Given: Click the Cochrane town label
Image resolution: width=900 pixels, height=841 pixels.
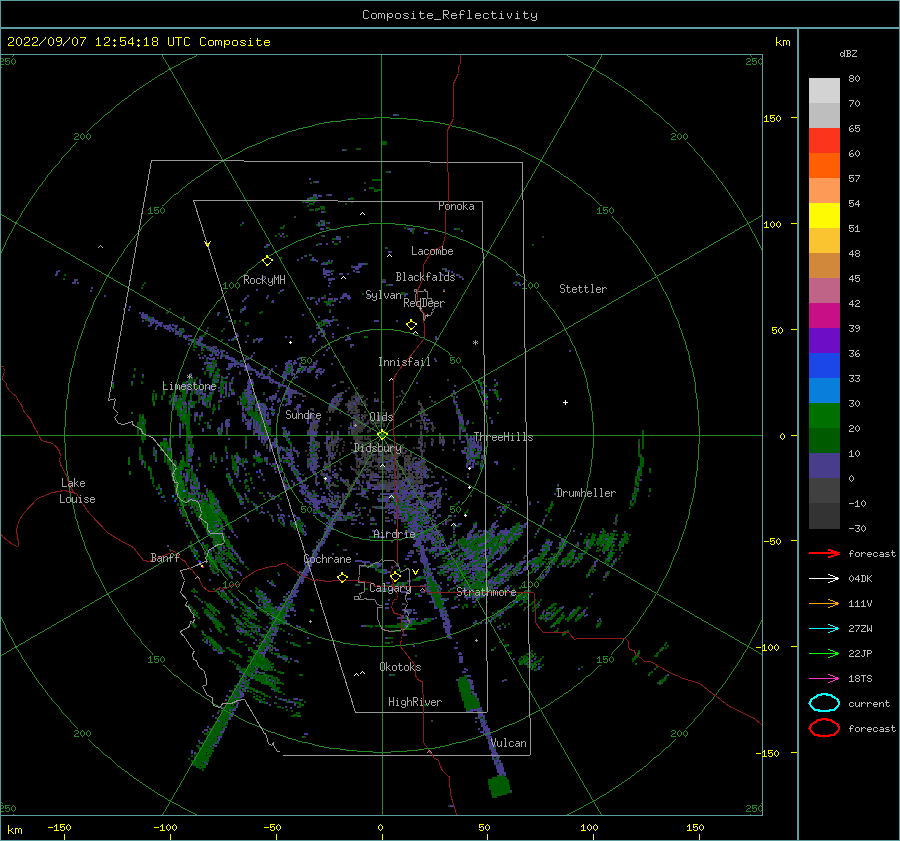Looking at the screenshot, I should (327, 559).
